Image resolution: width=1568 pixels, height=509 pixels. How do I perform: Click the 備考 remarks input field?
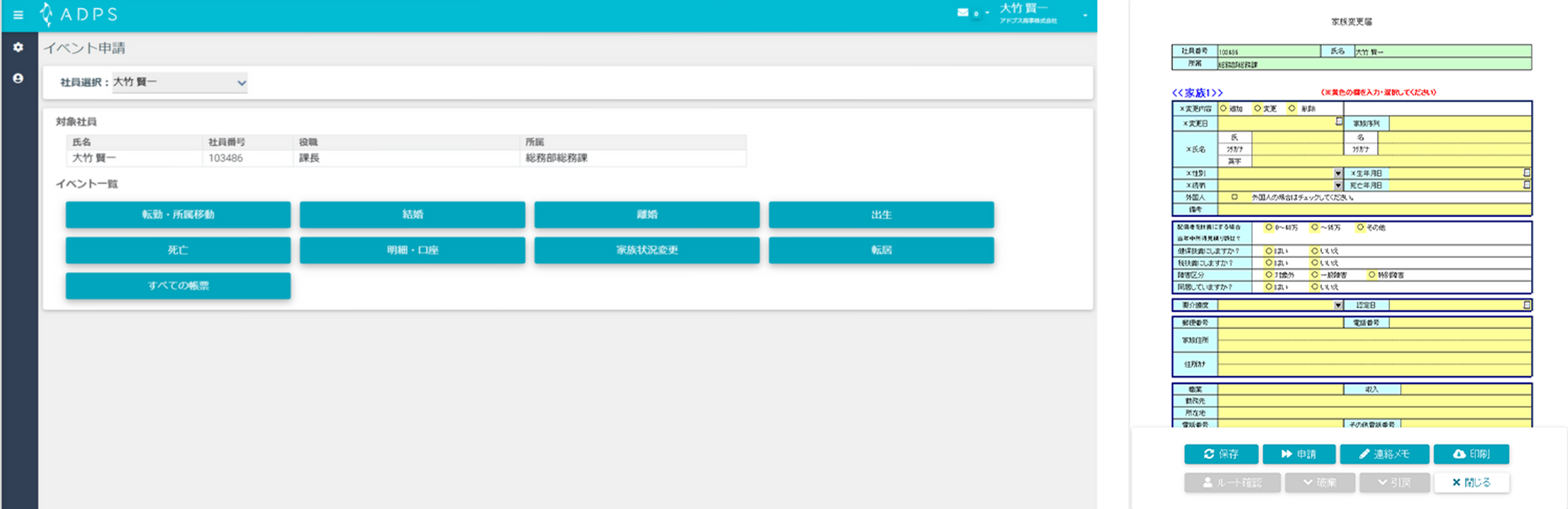pyautogui.click(x=1374, y=209)
